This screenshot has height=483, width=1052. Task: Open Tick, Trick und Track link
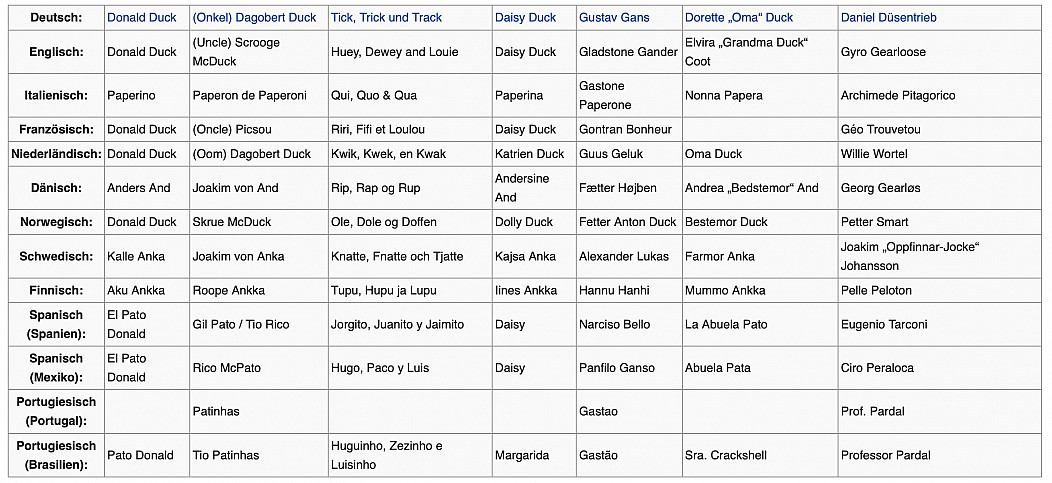[x=386, y=18]
